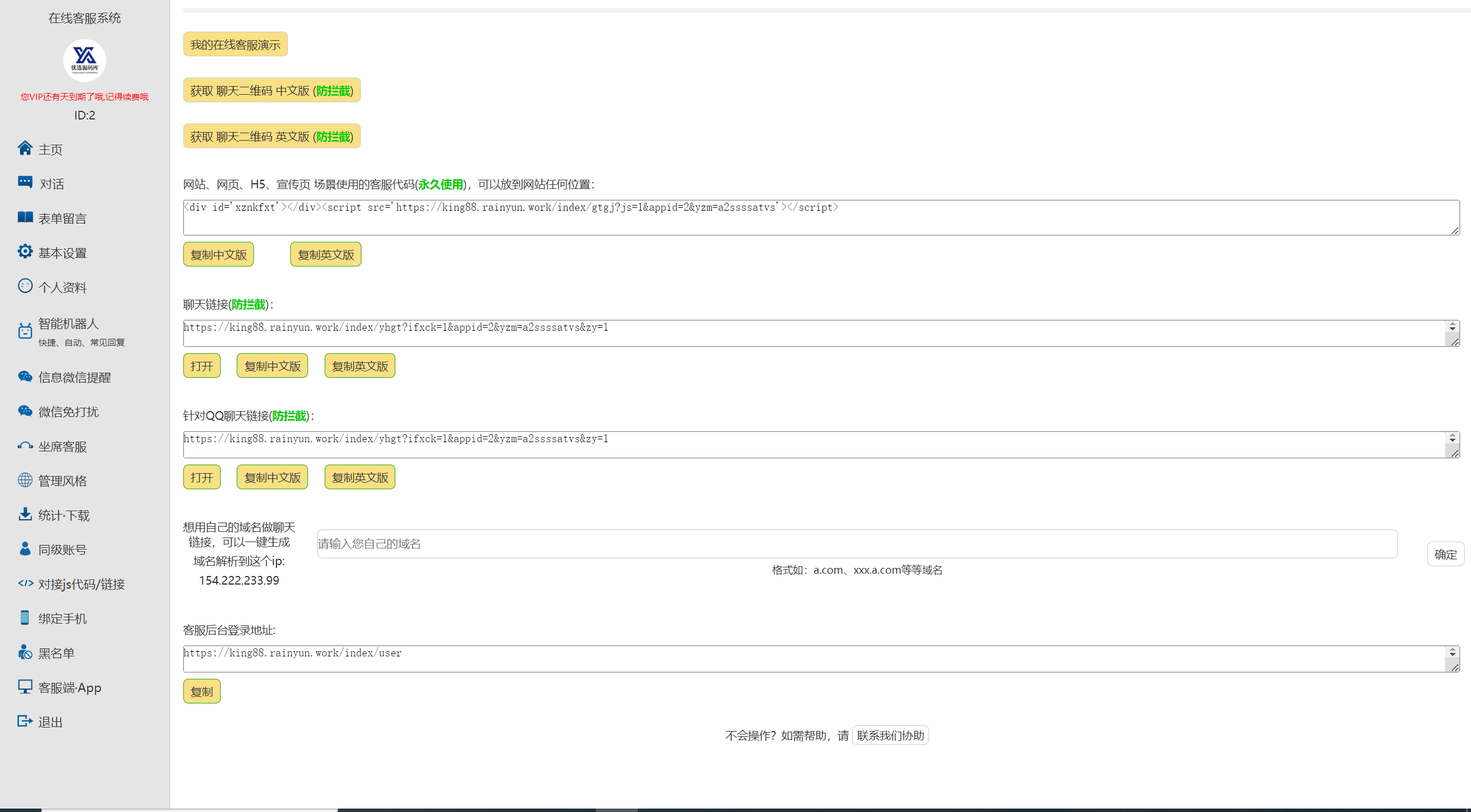This screenshot has height=812, width=1471.
Task: Click the IP address 154.222.233.99
Action: (239, 581)
